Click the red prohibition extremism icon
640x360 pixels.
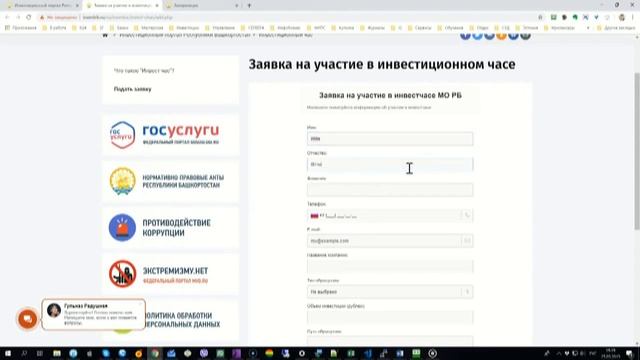[x=122, y=274]
